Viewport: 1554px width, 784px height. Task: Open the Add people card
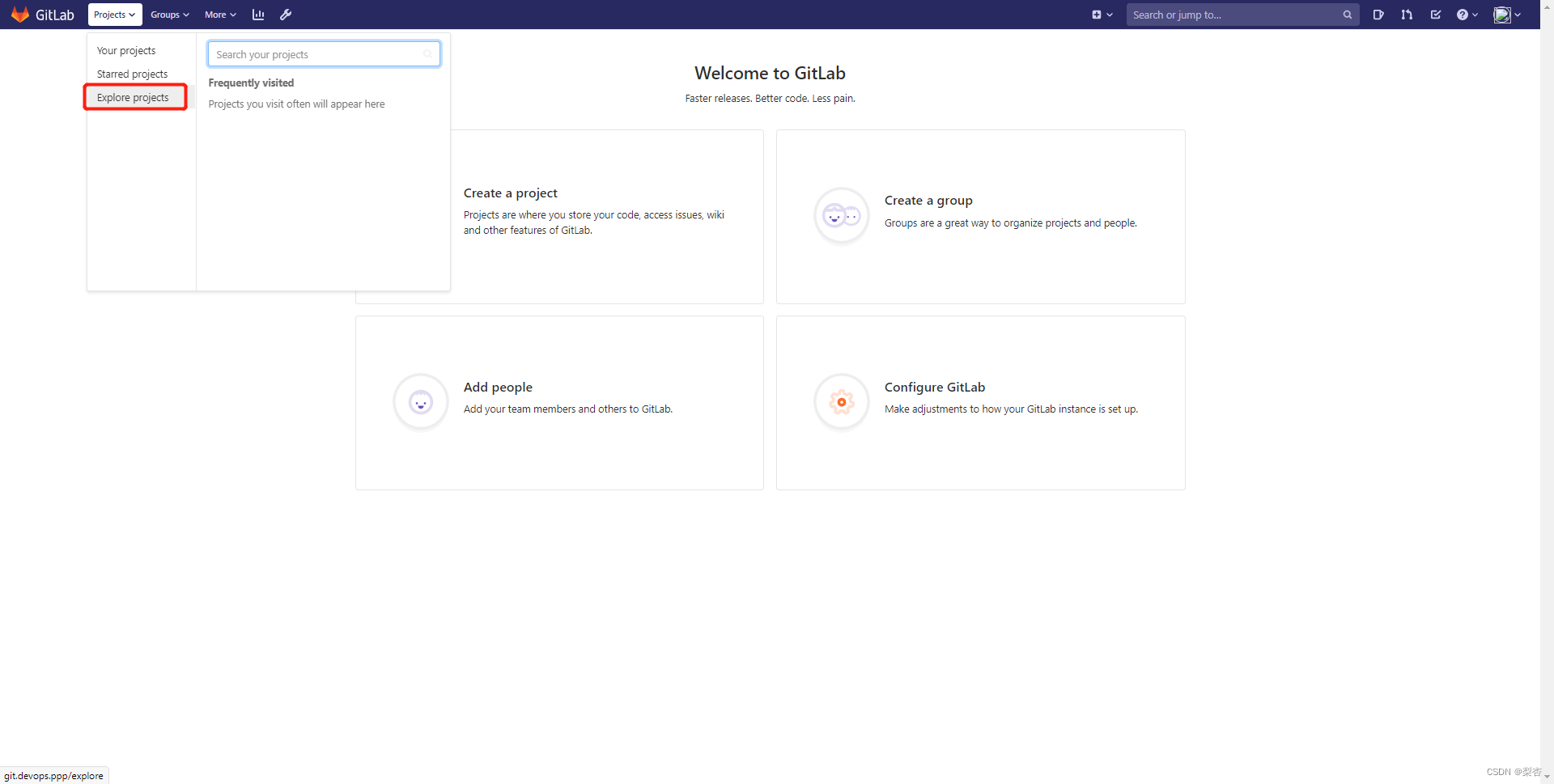(x=559, y=403)
